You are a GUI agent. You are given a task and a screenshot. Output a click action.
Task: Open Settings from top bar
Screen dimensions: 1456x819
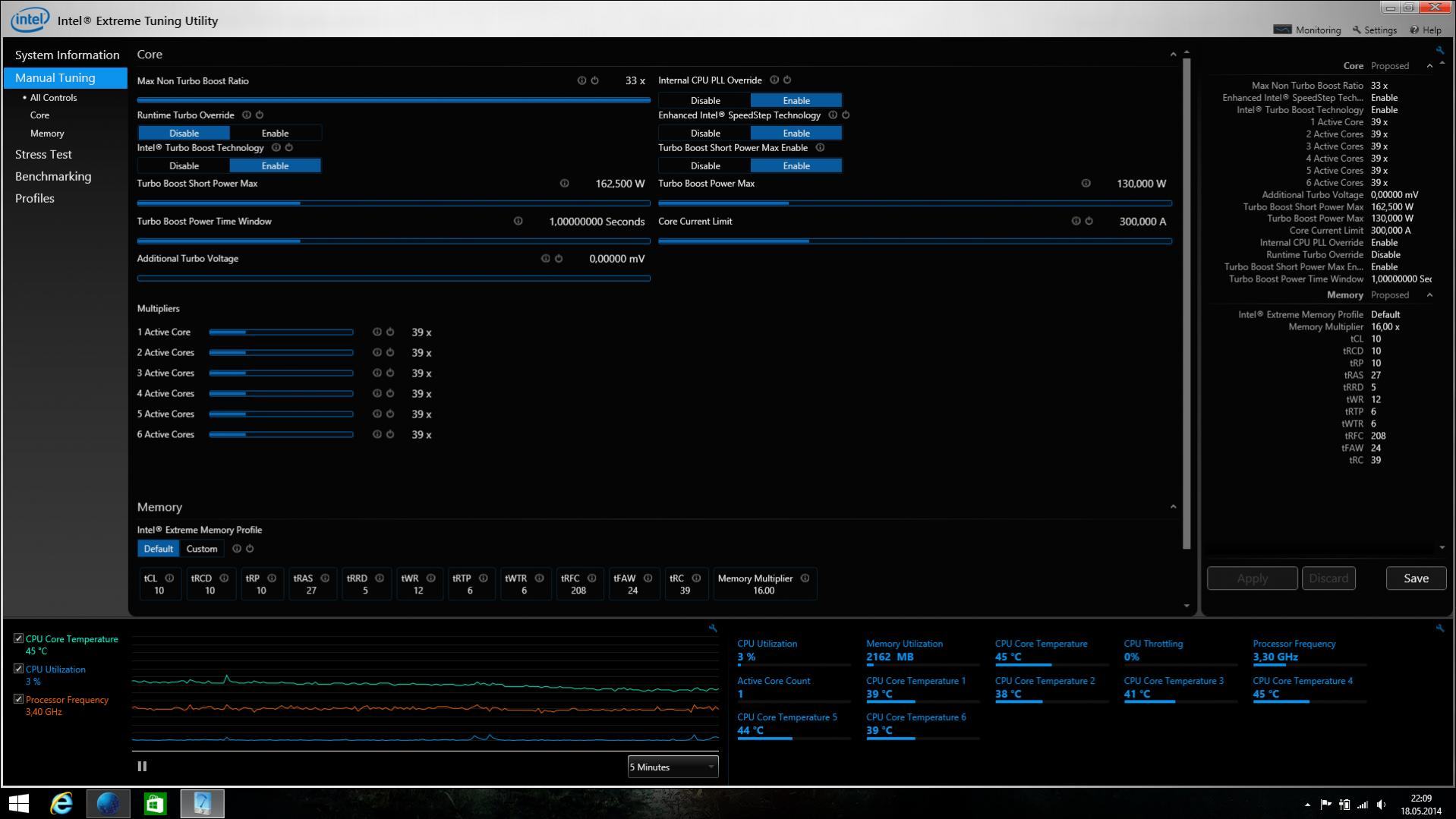[1375, 30]
